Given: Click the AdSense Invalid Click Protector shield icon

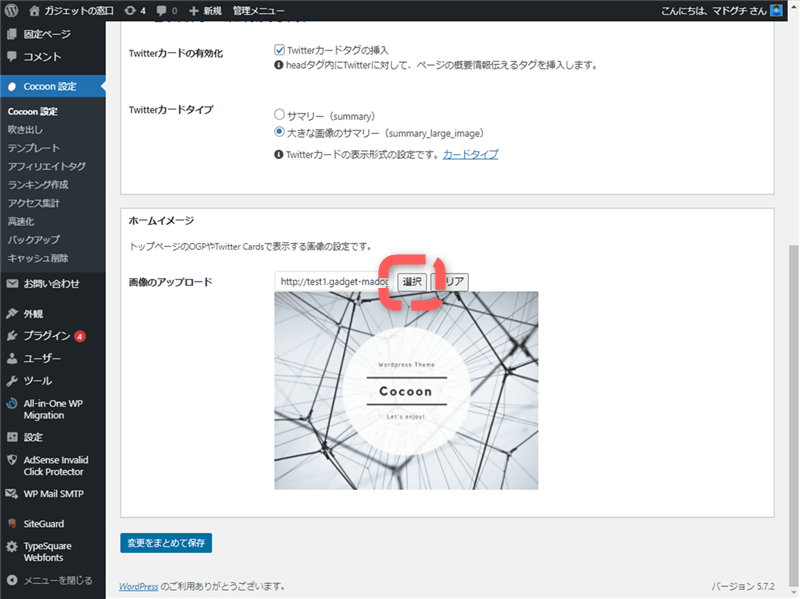Looking at the screenshot, I should (12, 460).
